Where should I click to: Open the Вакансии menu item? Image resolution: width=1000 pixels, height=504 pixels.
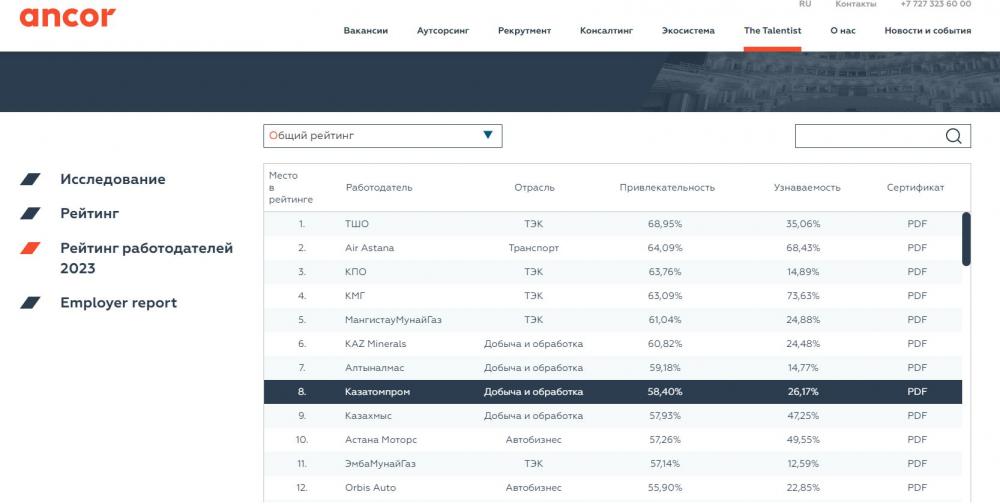pos(365,31)
